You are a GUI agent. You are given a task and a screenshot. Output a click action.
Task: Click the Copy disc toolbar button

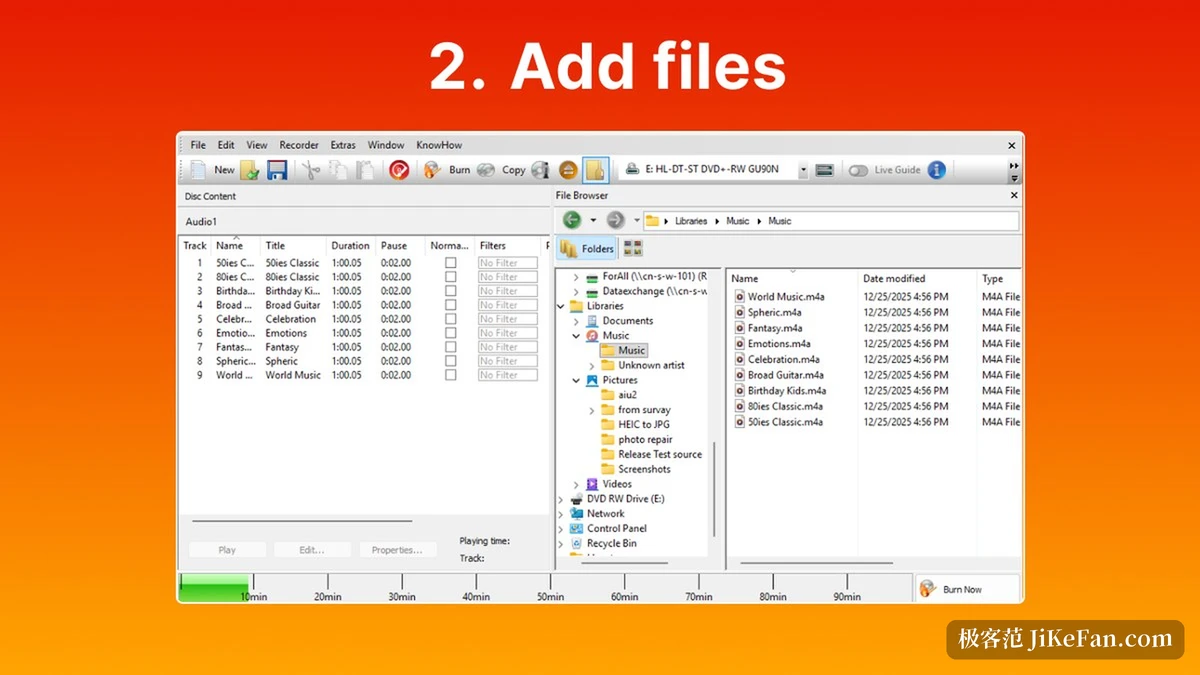point(501,170)
